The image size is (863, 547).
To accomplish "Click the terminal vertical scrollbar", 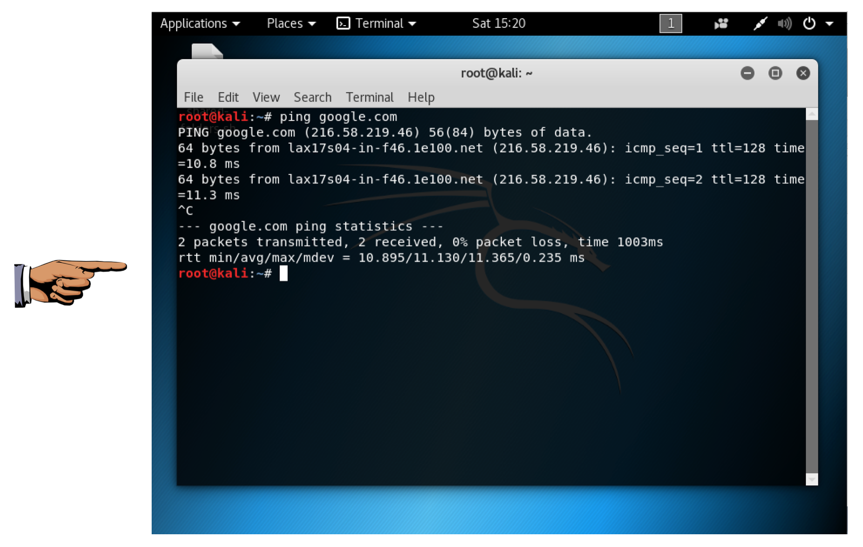I will 812,297.
